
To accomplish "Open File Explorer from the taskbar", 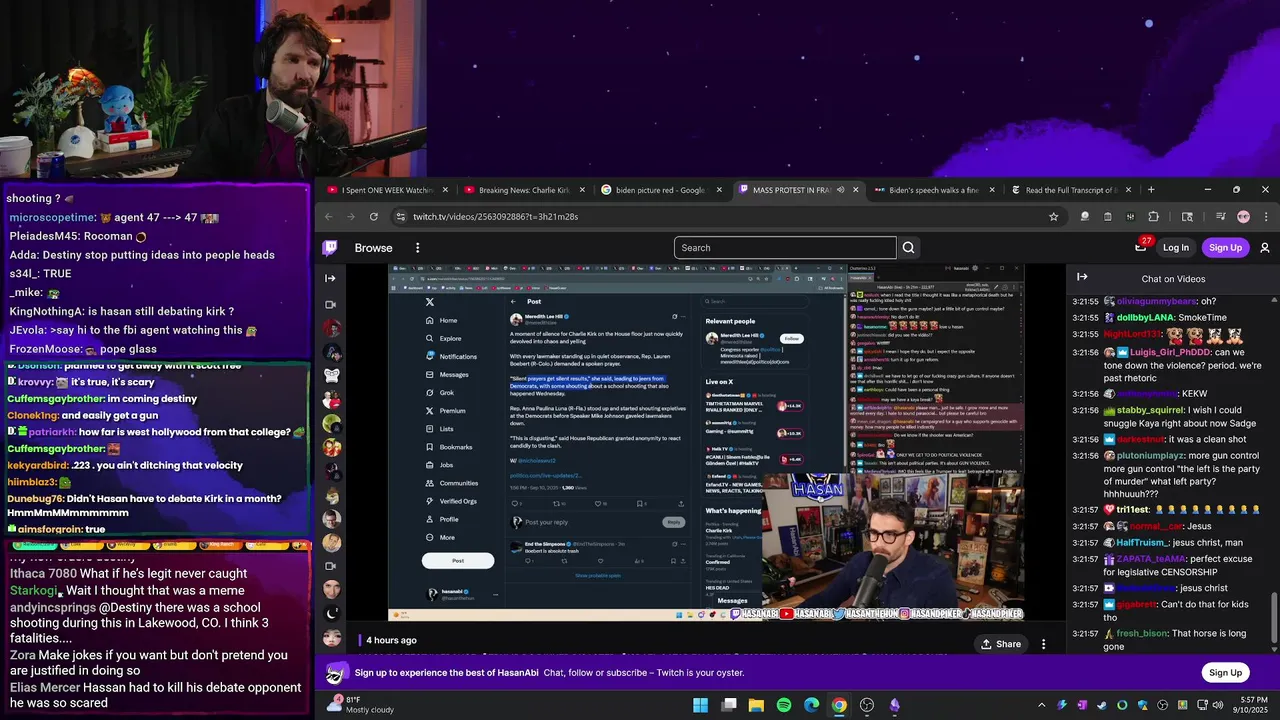I will click(757, 705).
